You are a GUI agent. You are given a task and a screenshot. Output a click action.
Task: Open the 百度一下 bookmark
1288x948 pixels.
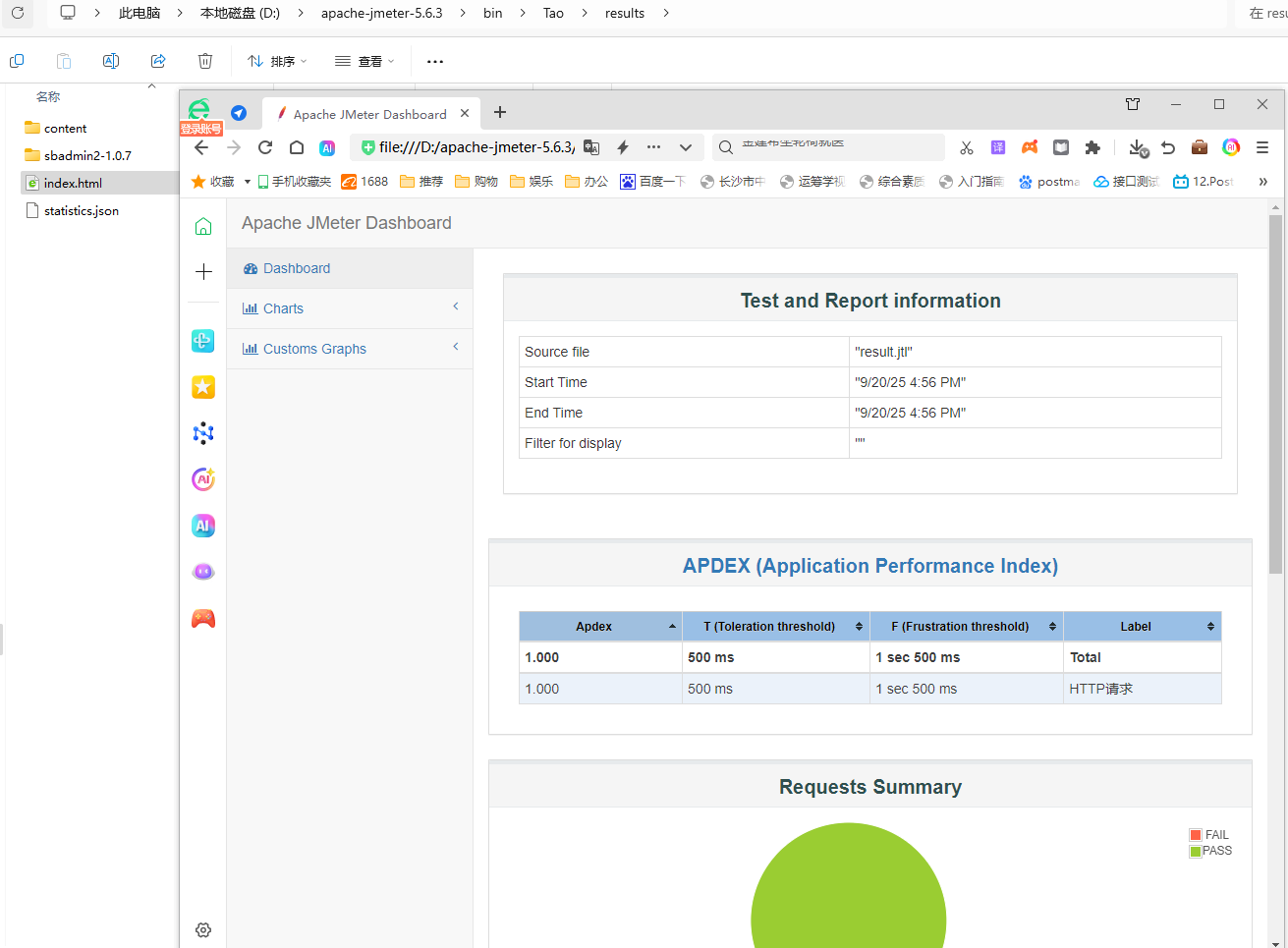coord(652,182)
